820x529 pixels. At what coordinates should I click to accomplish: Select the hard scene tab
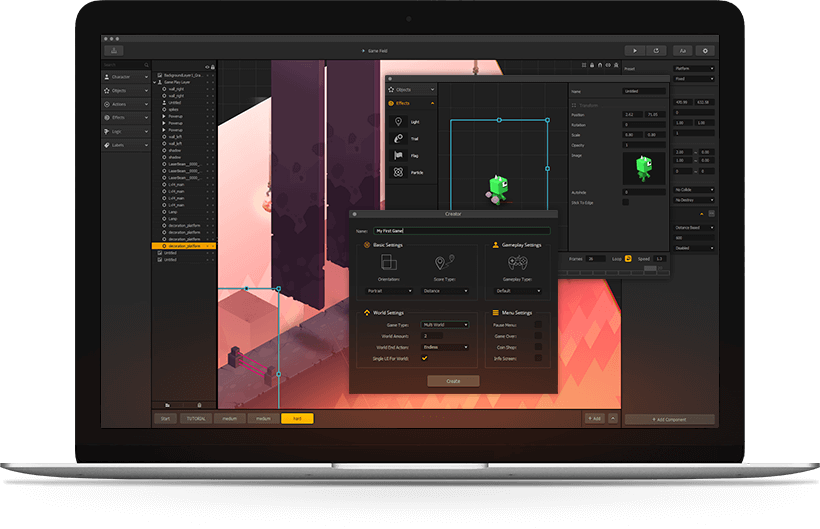point(297,419)
